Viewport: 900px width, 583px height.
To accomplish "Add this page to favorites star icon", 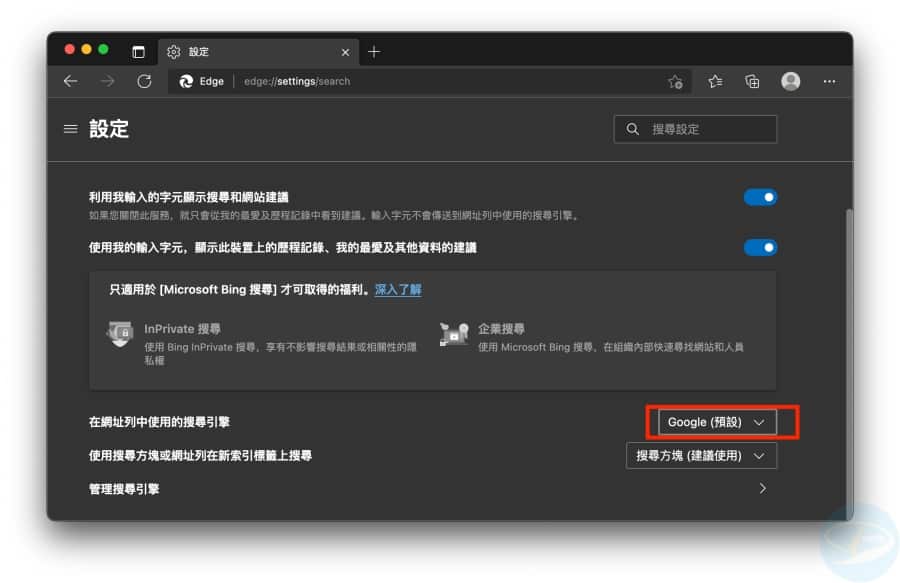I will click(x=675, y=82).
